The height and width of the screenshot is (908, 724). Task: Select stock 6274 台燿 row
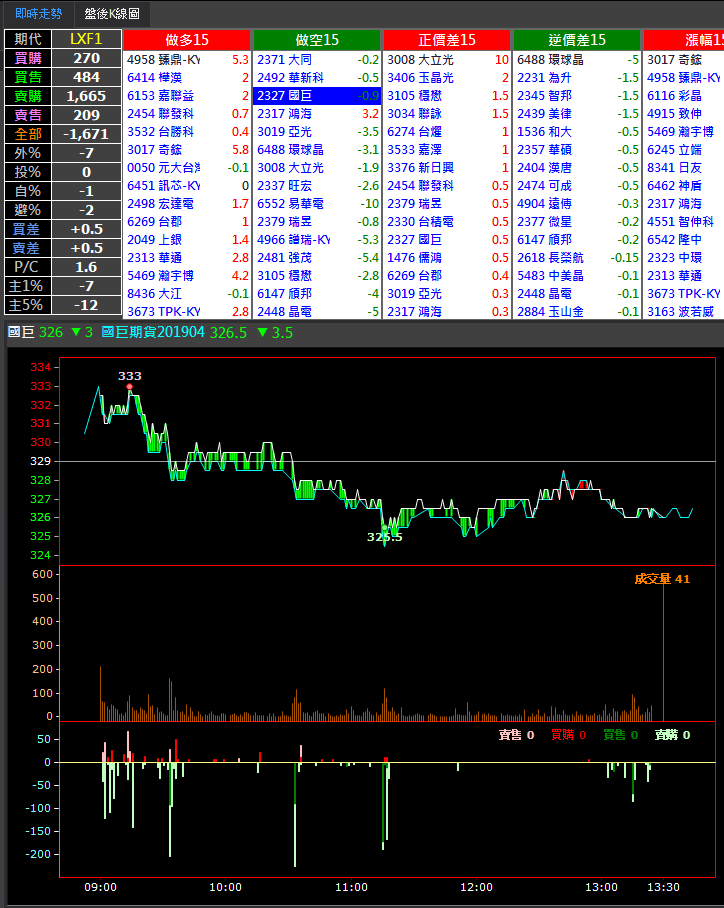(447, 131)
